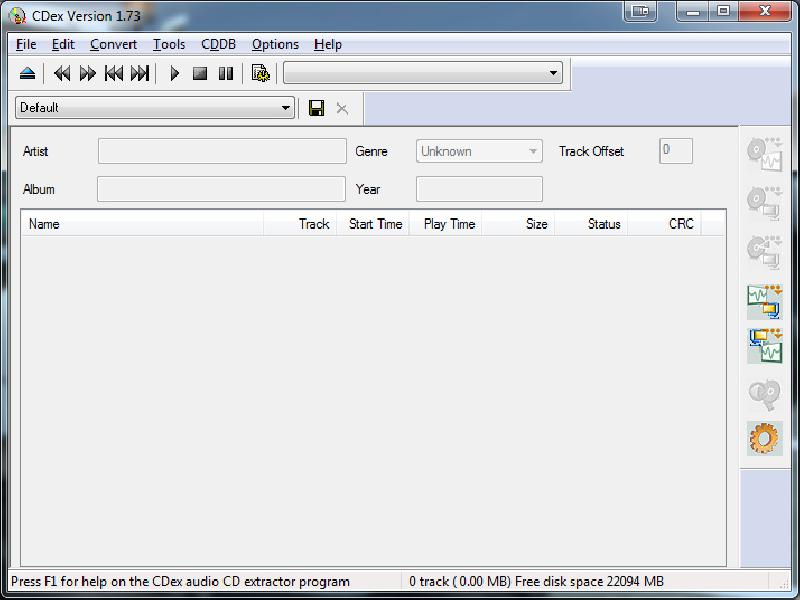Image resolution: width=800 pixels, height=600 pixels.
Task: Click the CDex application icon in the title bar
Action: (x=17, y=16)
